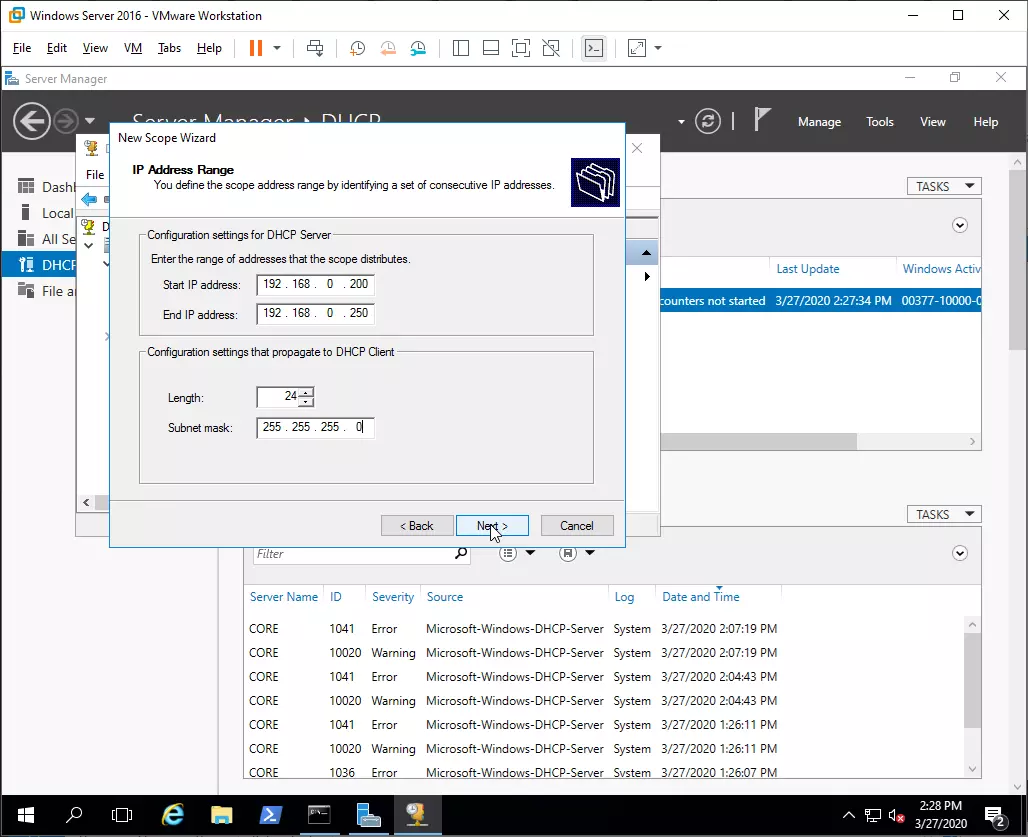Click the Send Ctrl+Alt+Del icon
1028x837 pixels.
(x=315, y=48)
